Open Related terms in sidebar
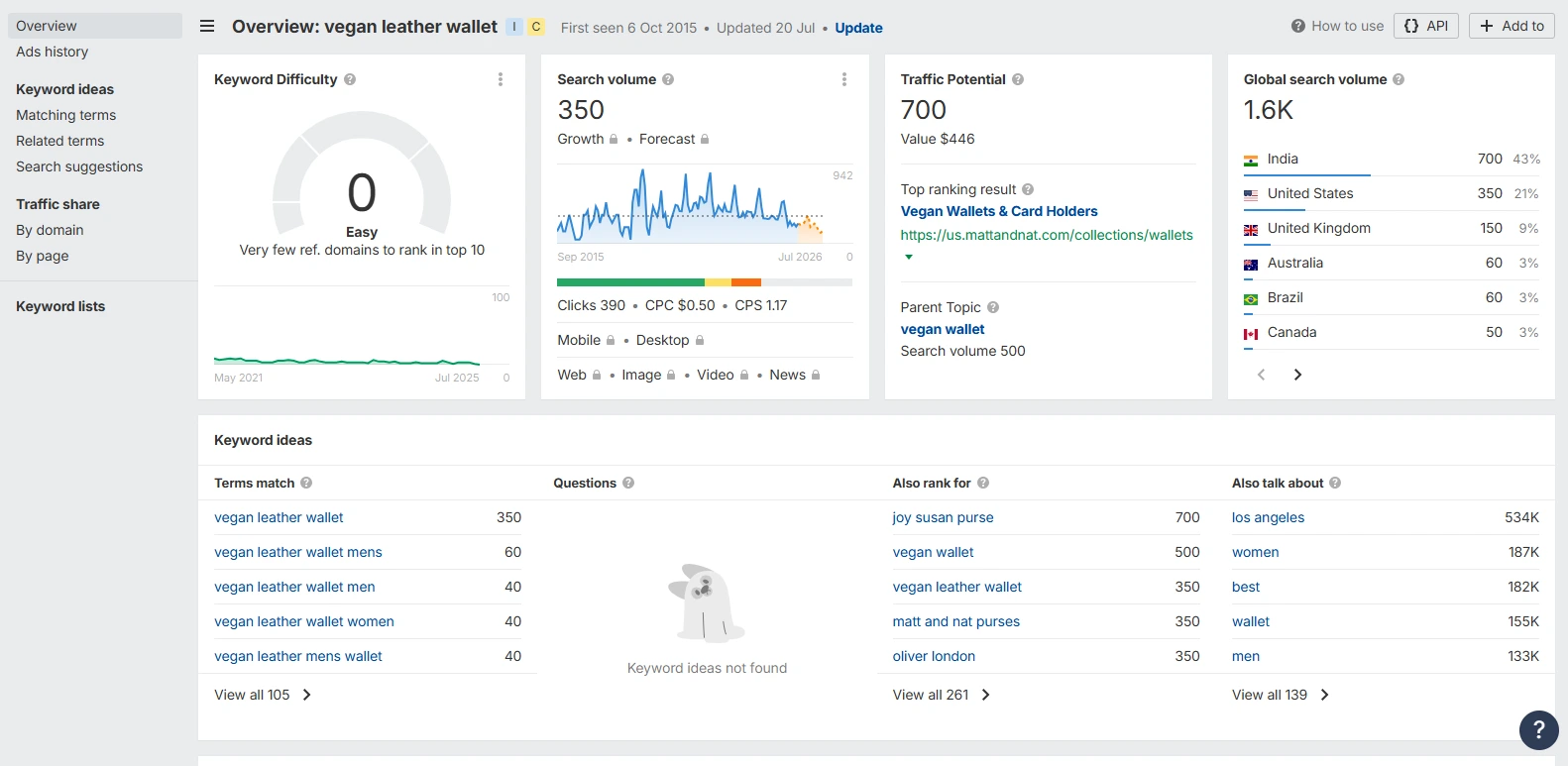This screenshot has height=766, width=1568. pos(60,141)
